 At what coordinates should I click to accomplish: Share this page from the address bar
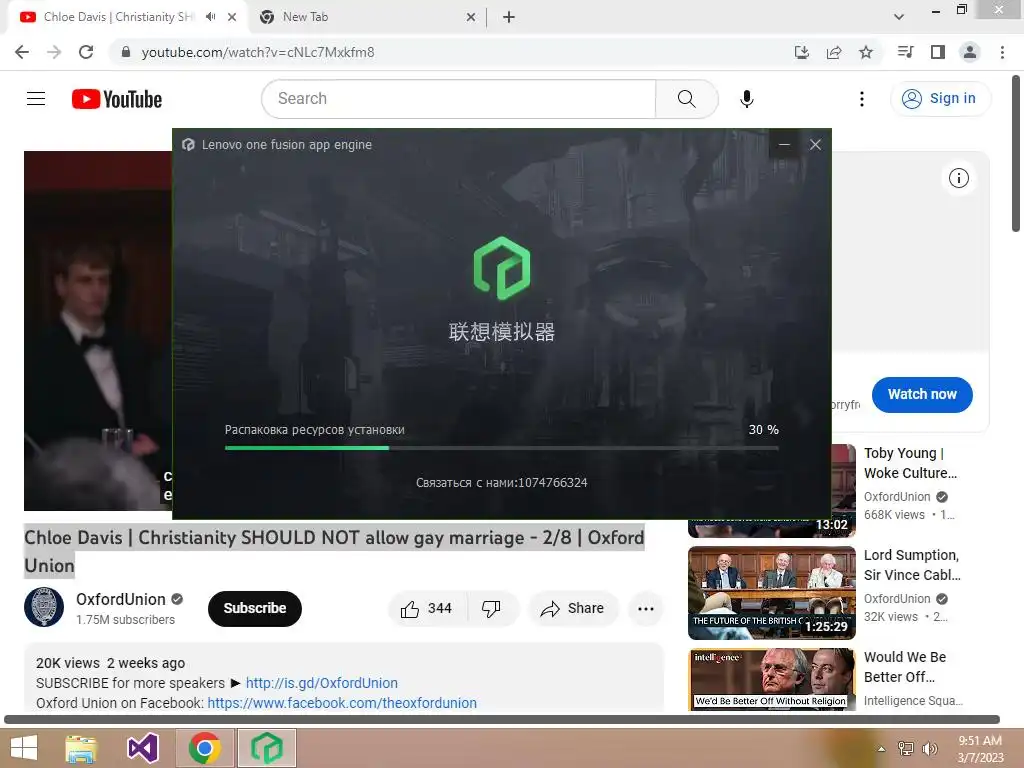click(x=834, y=52)
